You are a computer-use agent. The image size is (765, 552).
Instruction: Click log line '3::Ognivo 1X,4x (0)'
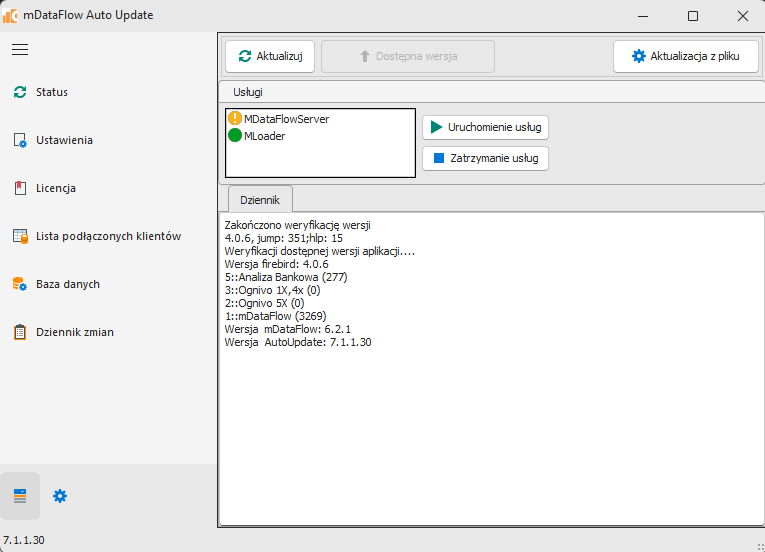click(x=272, y=290)
